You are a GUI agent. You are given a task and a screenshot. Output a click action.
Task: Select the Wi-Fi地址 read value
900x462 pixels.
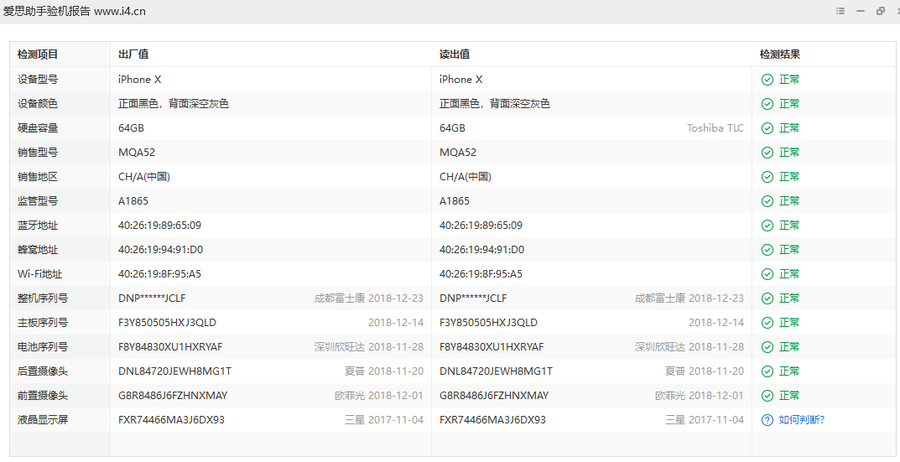(x=480, y=274)
